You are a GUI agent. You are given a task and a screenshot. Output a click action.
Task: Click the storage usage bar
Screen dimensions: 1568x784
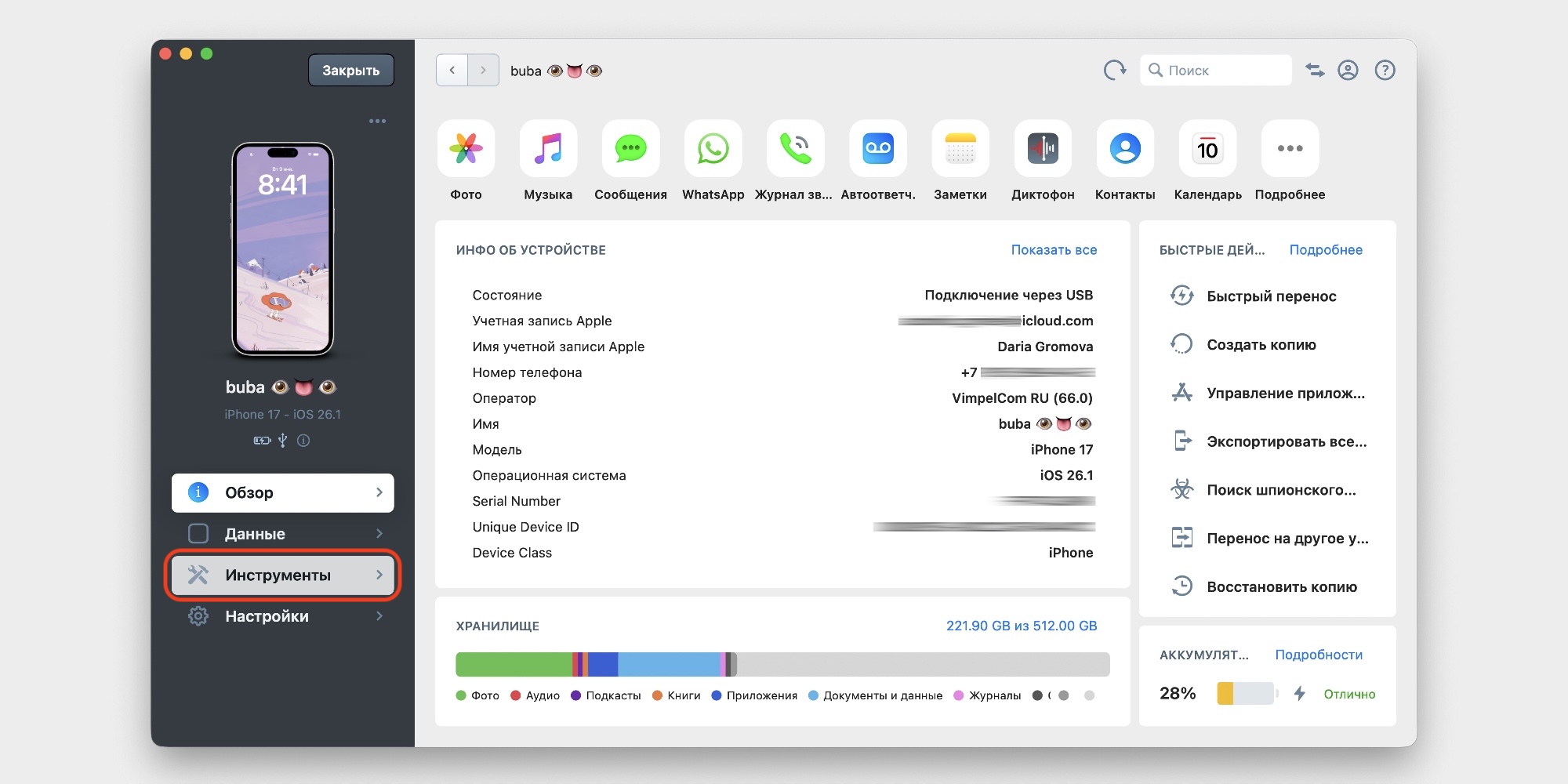782,664
